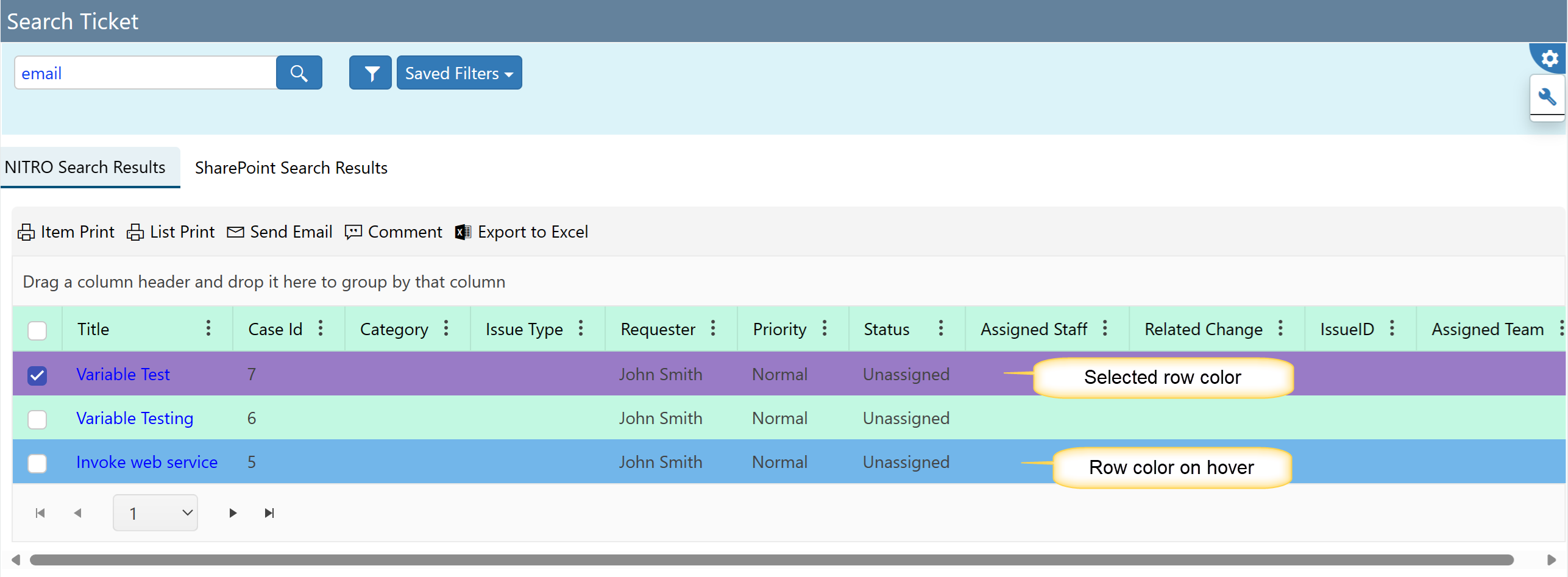1568x577 pixels.
Task: Click the Item Print printer icon
Action: point(26,232)
